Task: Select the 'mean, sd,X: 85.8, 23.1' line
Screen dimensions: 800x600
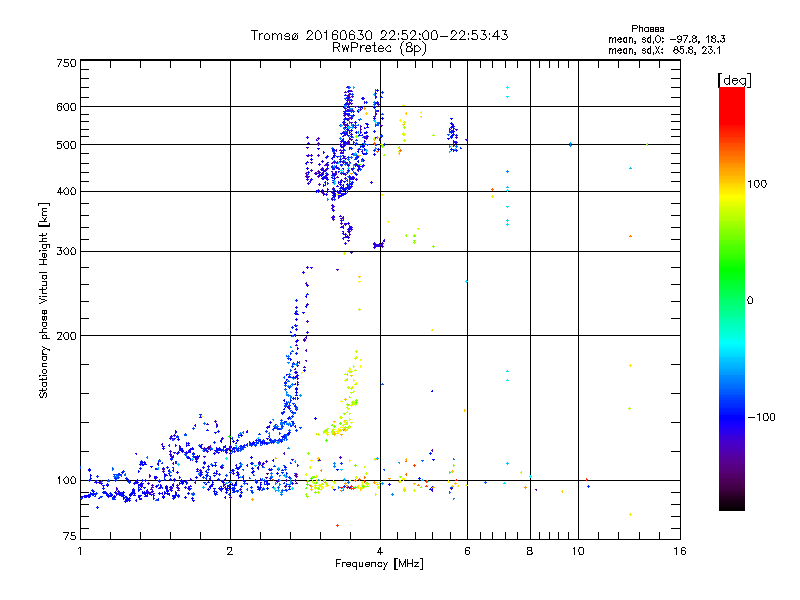Action: (x=664, y=51)
